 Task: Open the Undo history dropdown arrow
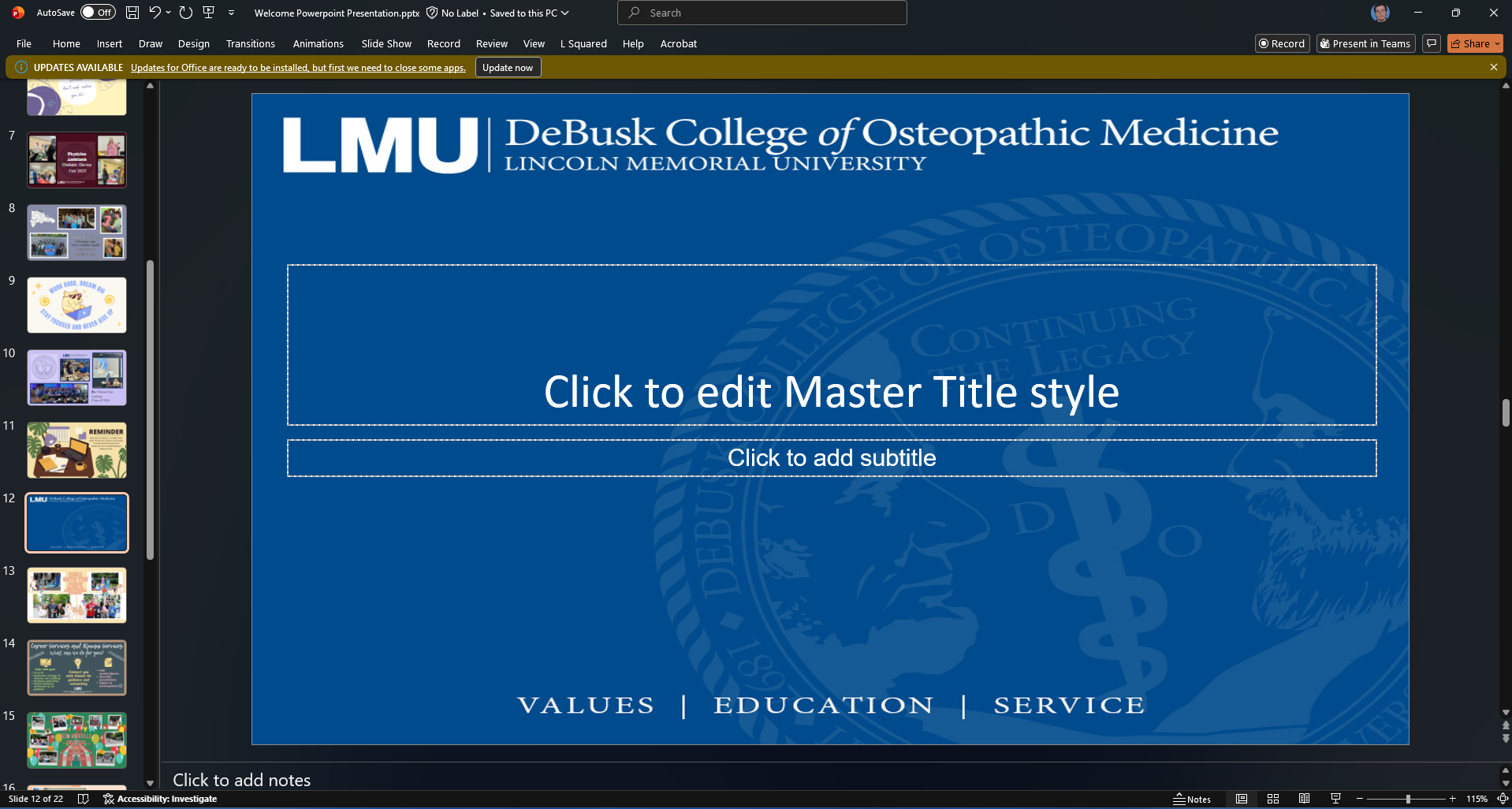point(168,13)
